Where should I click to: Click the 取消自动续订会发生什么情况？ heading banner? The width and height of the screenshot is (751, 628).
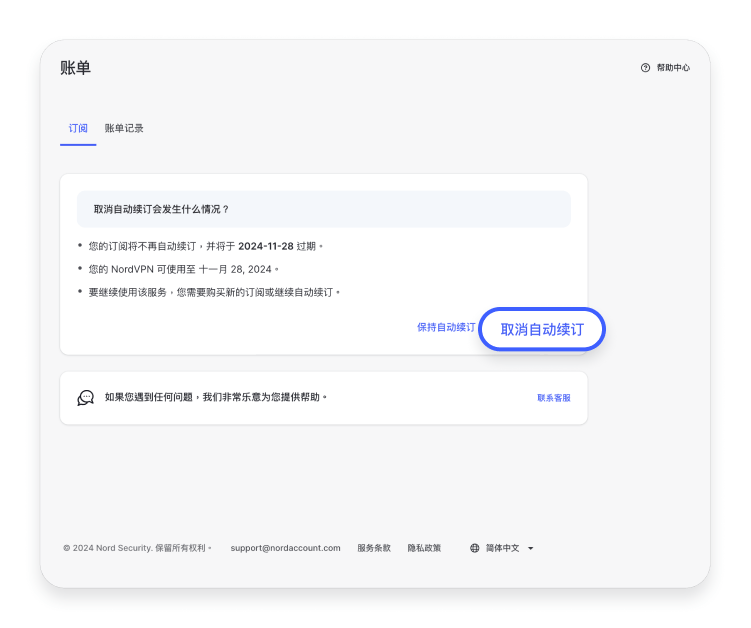point(324,209)
